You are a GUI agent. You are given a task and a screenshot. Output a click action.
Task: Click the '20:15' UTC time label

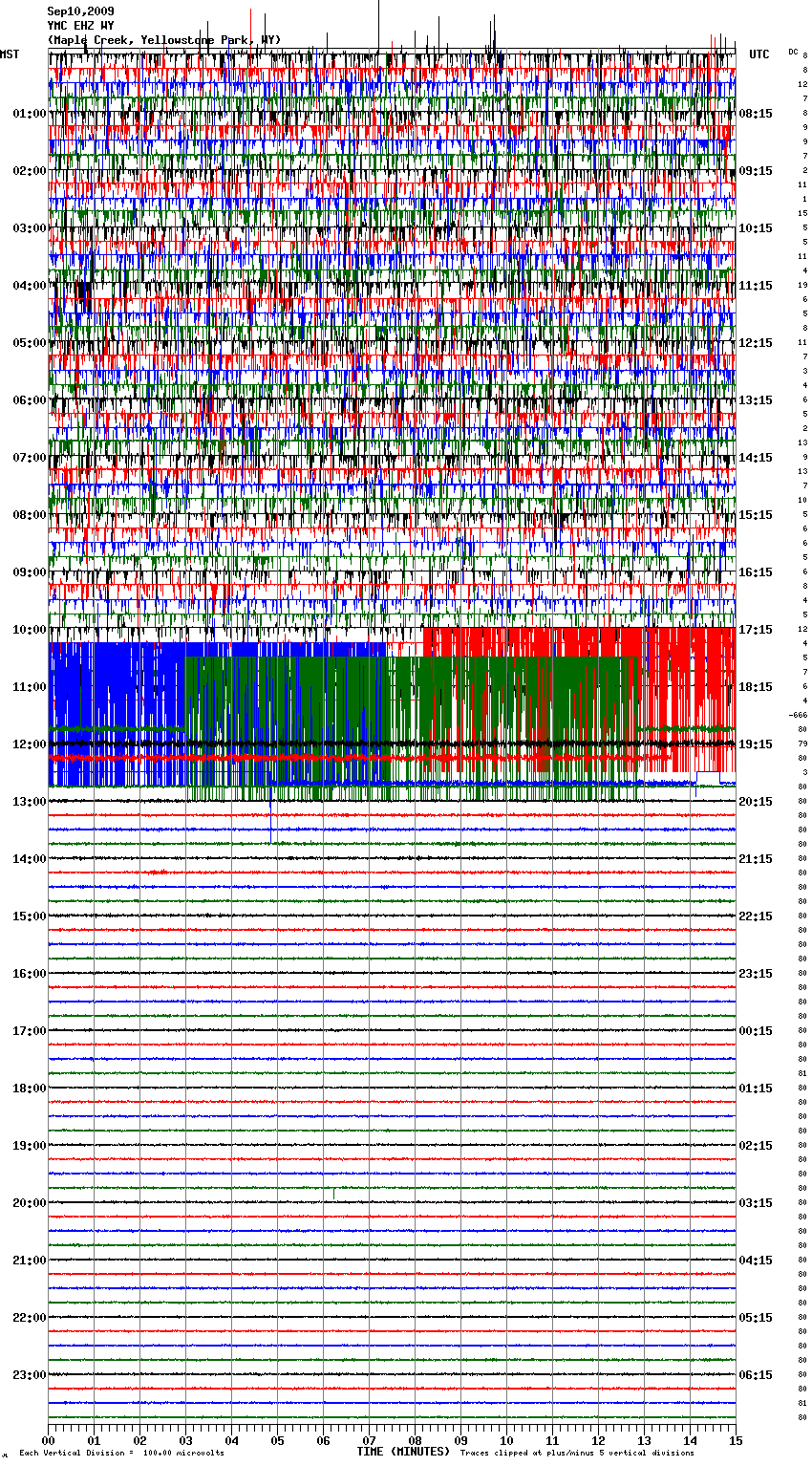[756, 802]
